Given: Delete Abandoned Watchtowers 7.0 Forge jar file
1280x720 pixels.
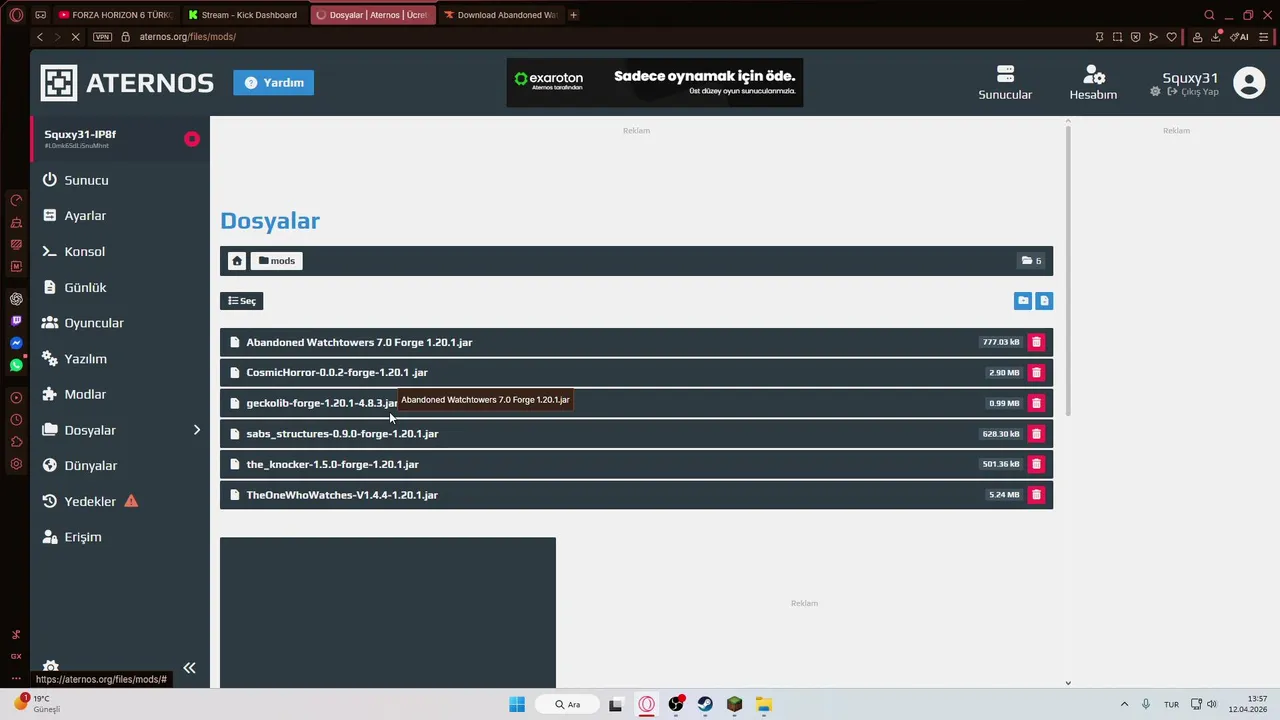Looking at the screenshot, I should (1036, 342).
